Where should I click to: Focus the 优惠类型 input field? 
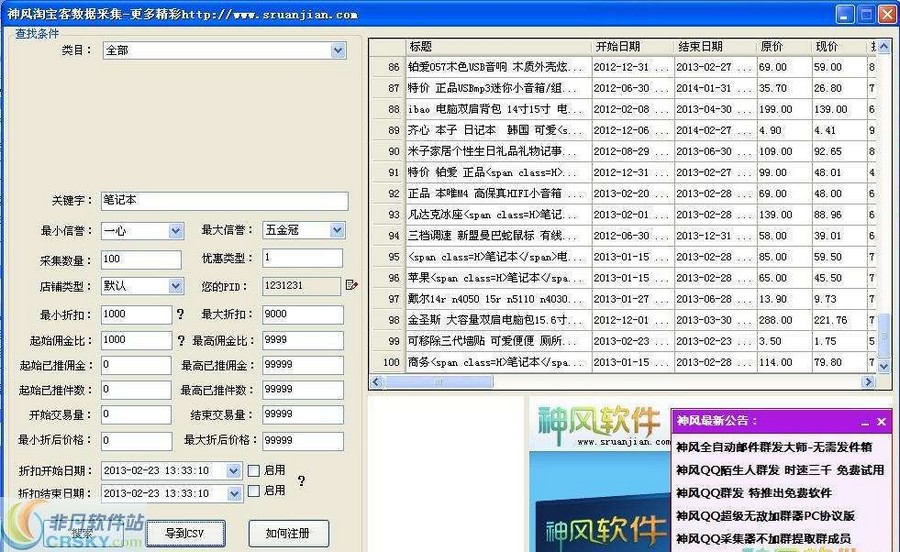tap(302, 258)
